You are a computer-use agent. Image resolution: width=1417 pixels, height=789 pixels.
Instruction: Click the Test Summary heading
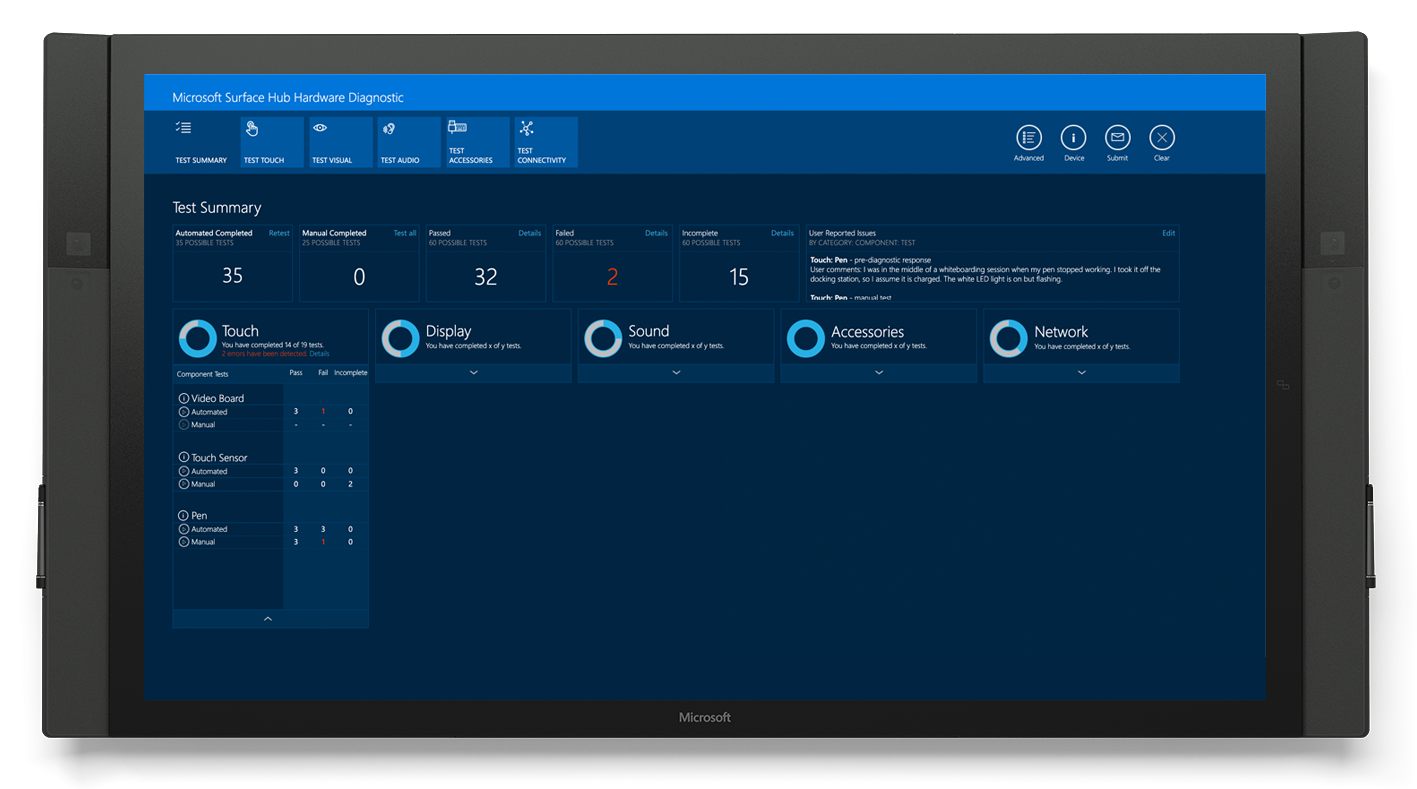217,208
